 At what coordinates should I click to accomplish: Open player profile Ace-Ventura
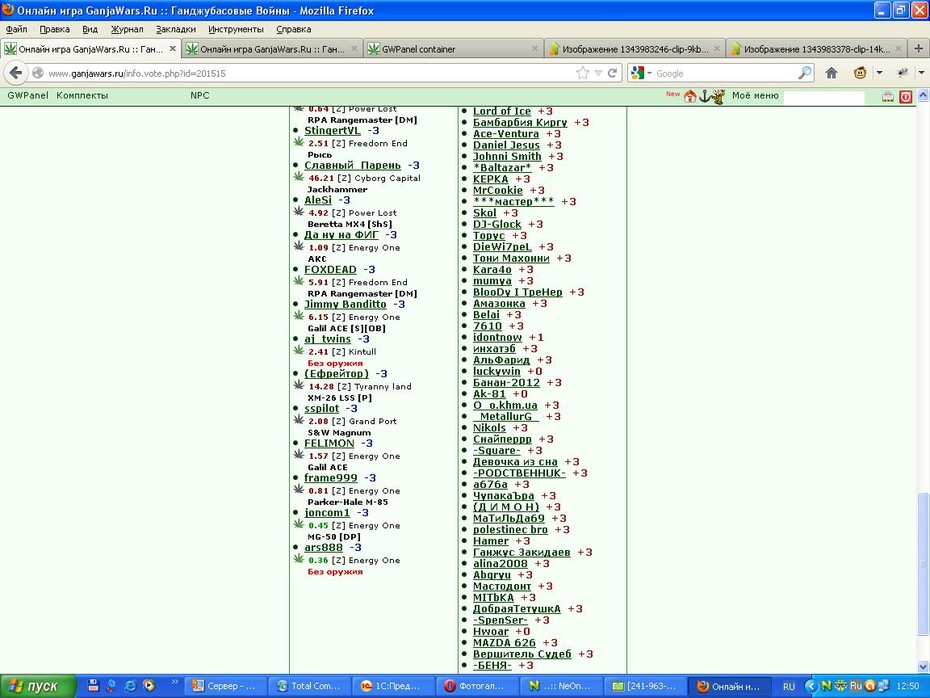[x=506, y=134]
